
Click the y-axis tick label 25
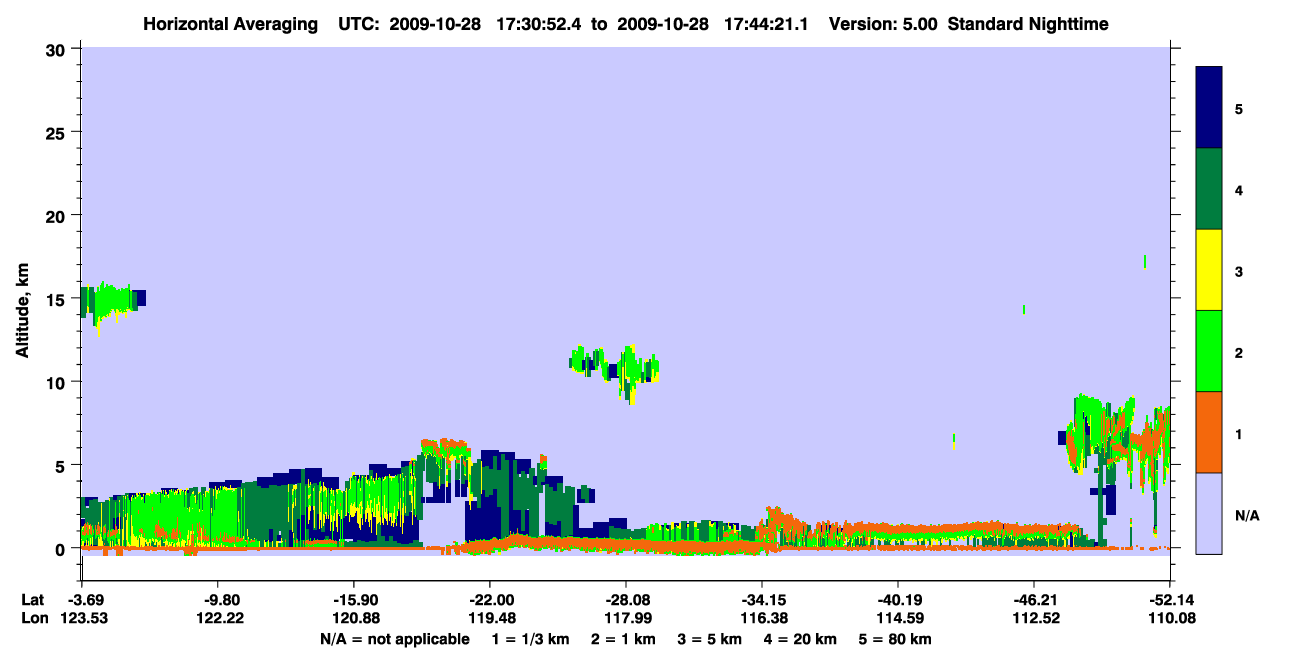pyautogui.click(x=58, y=132)
